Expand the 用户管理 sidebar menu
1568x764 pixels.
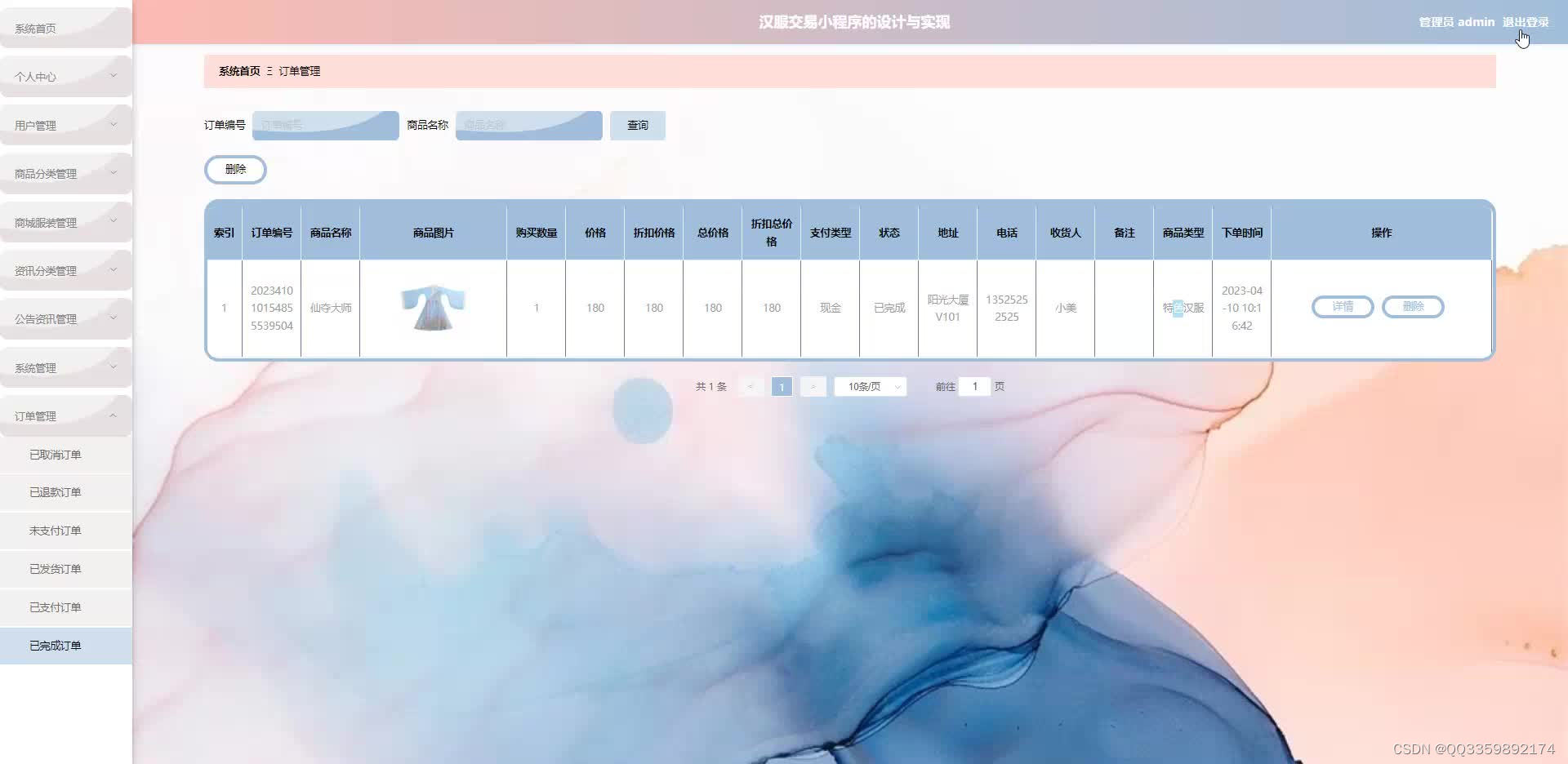click(x=65, y=125)
